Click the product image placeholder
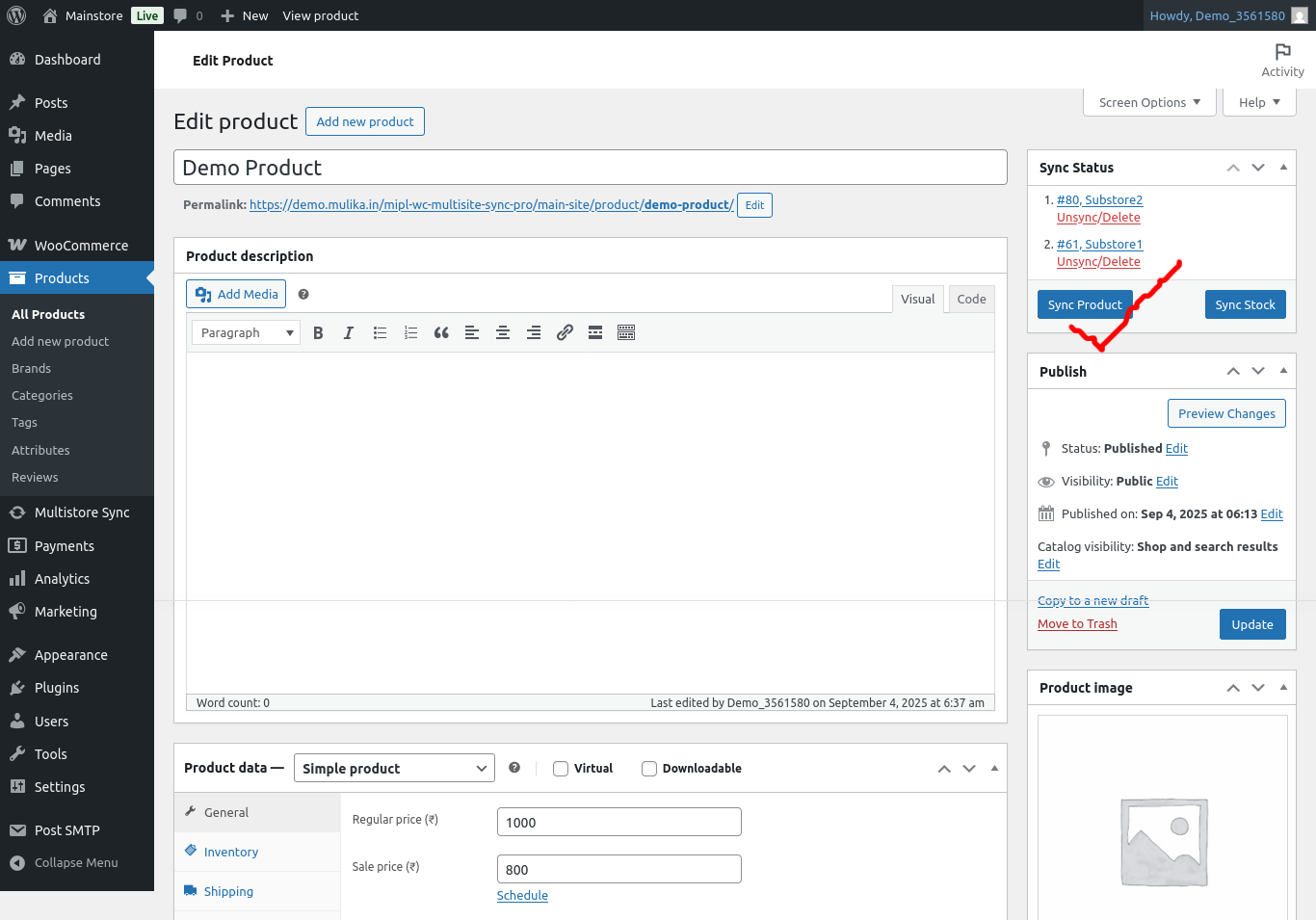The height and width of the screenshot is (920, 1316). 1164,842
